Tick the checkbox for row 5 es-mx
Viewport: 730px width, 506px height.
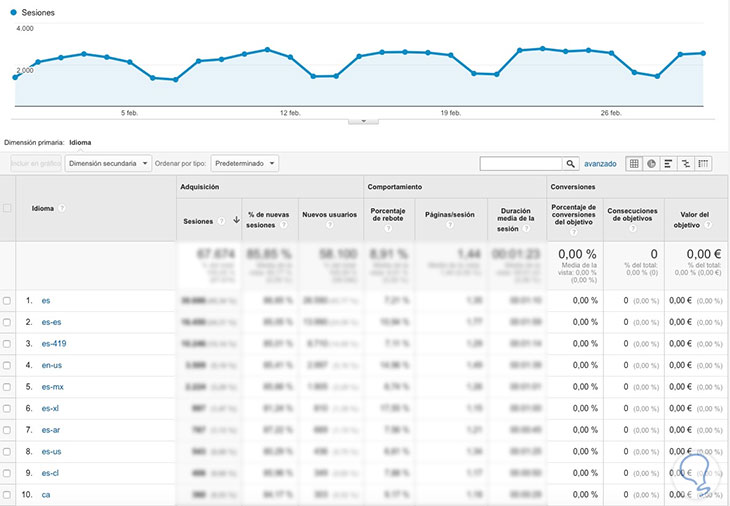pos(7,387)
